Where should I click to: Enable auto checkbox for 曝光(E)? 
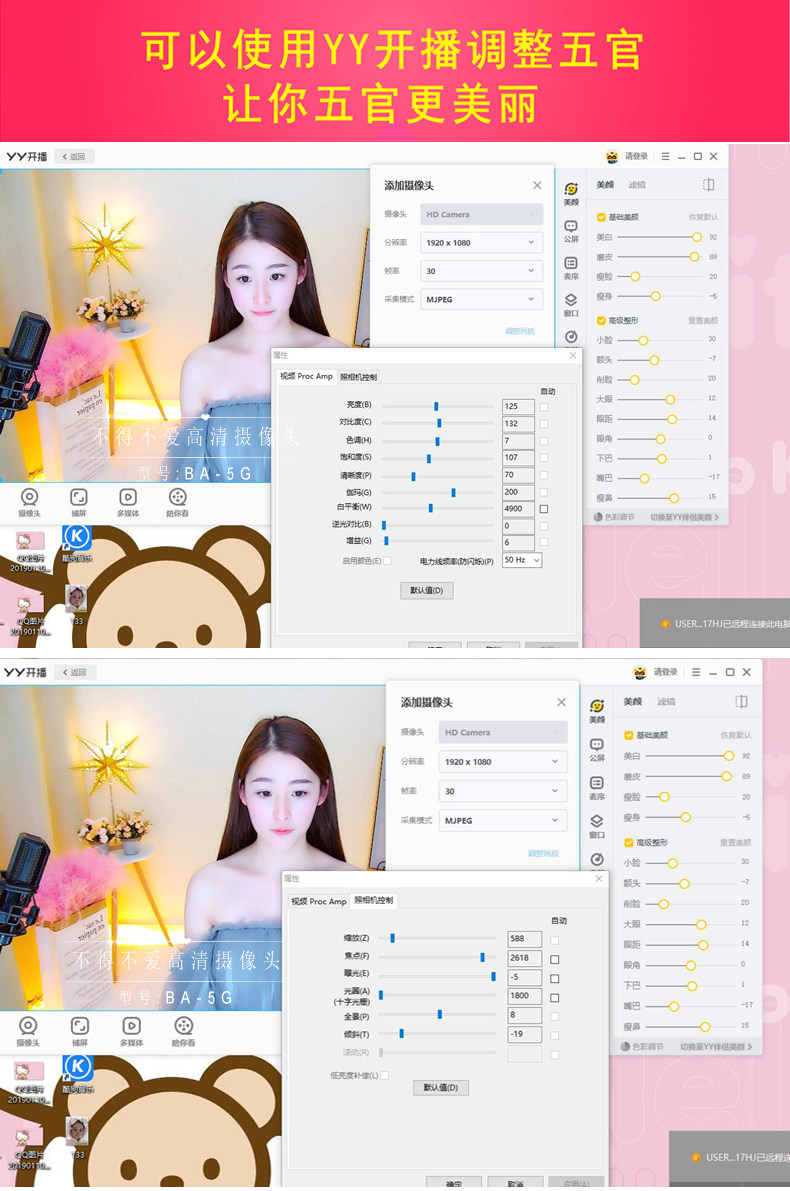coord(555,978)
